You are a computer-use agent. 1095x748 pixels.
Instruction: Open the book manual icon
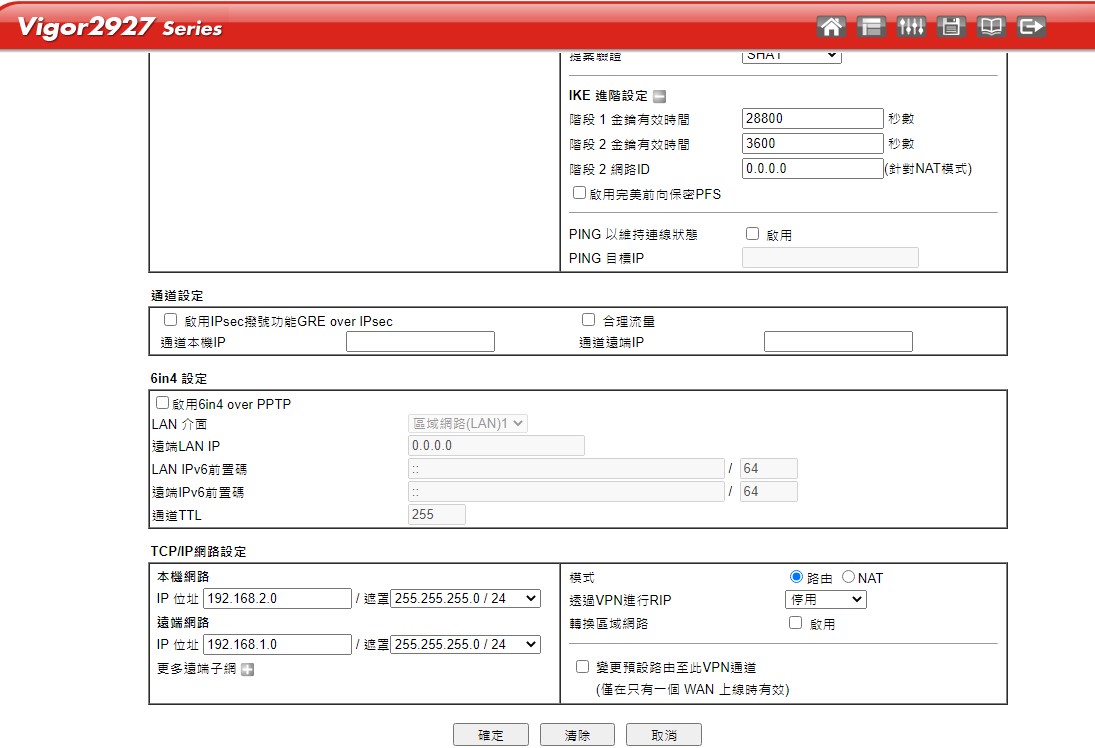[990, 27]
